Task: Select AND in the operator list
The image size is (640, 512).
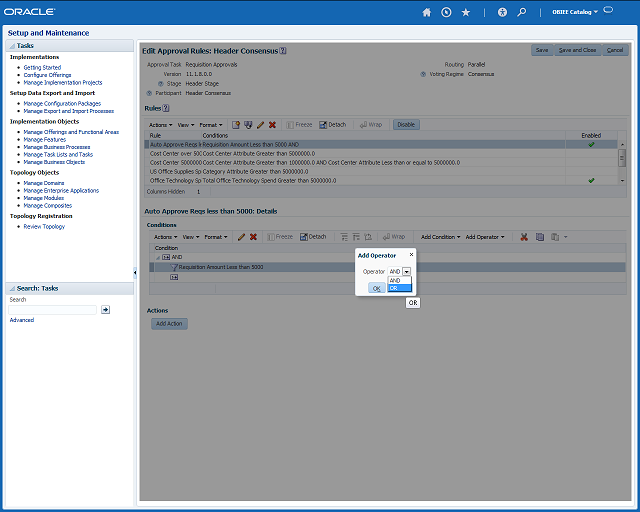Action: pyautogui.click(x=399, y=280)
